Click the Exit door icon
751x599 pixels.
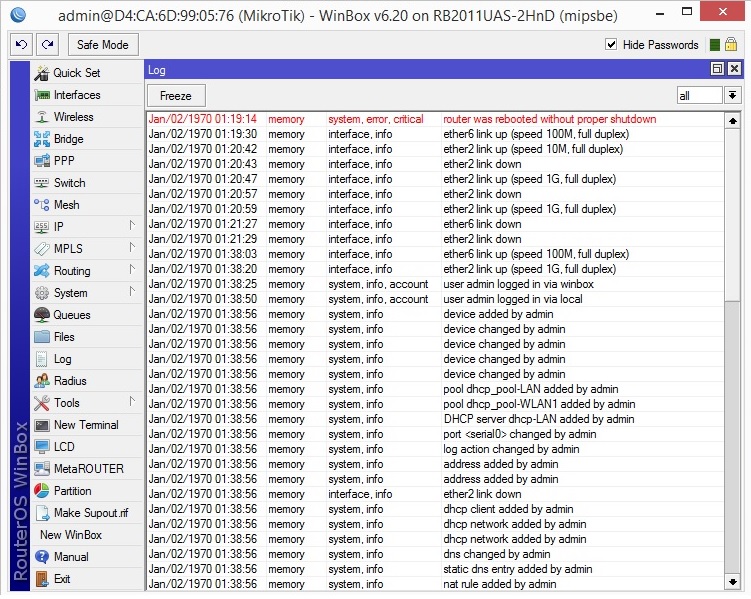(42, 579)
